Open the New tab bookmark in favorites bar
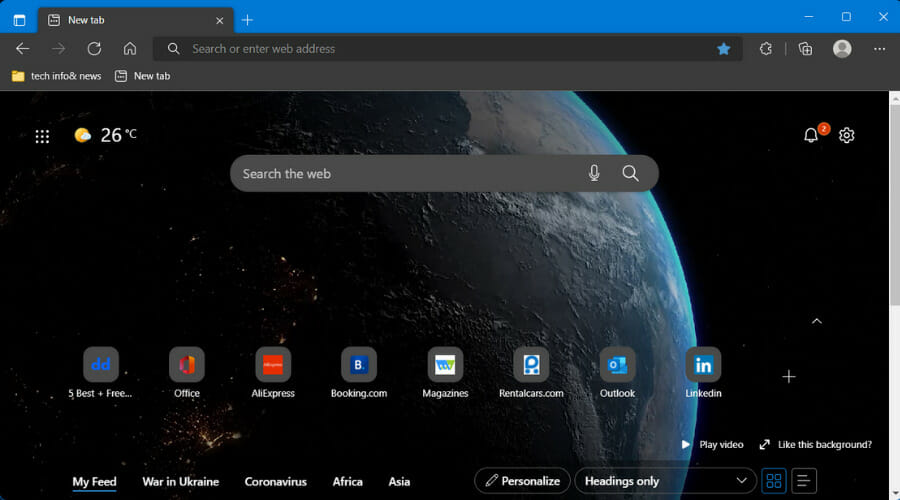This screenshot has width=900, height=500. point(142,76)
